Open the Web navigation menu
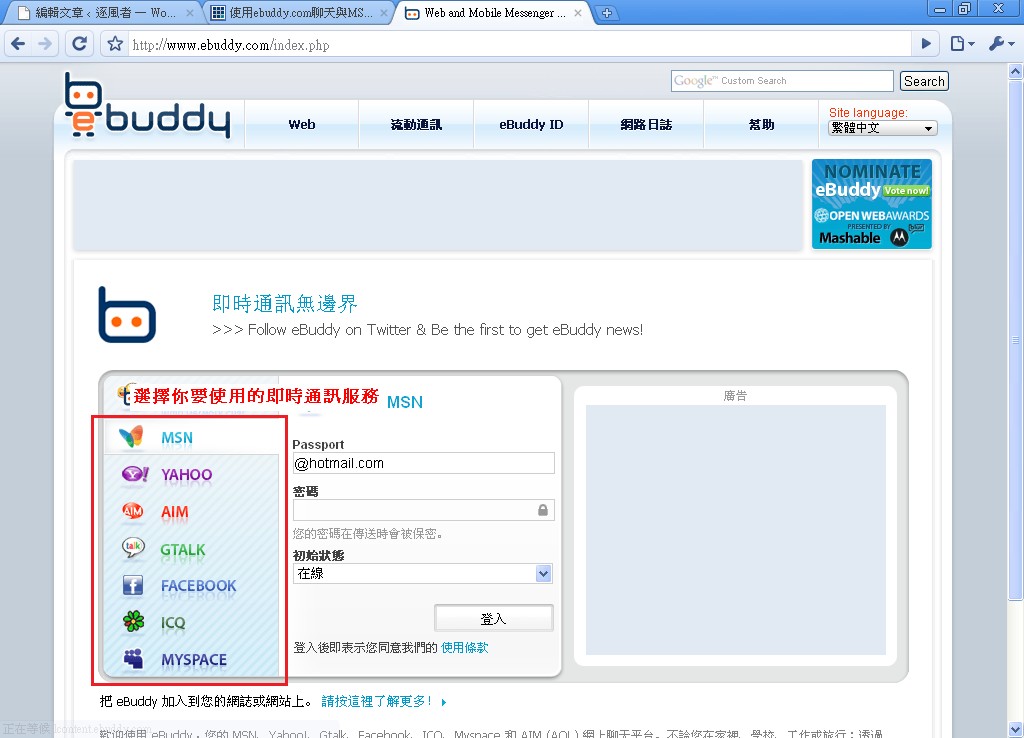The height and width of the screenshot is (738, 1024). (x=302, y=124)
